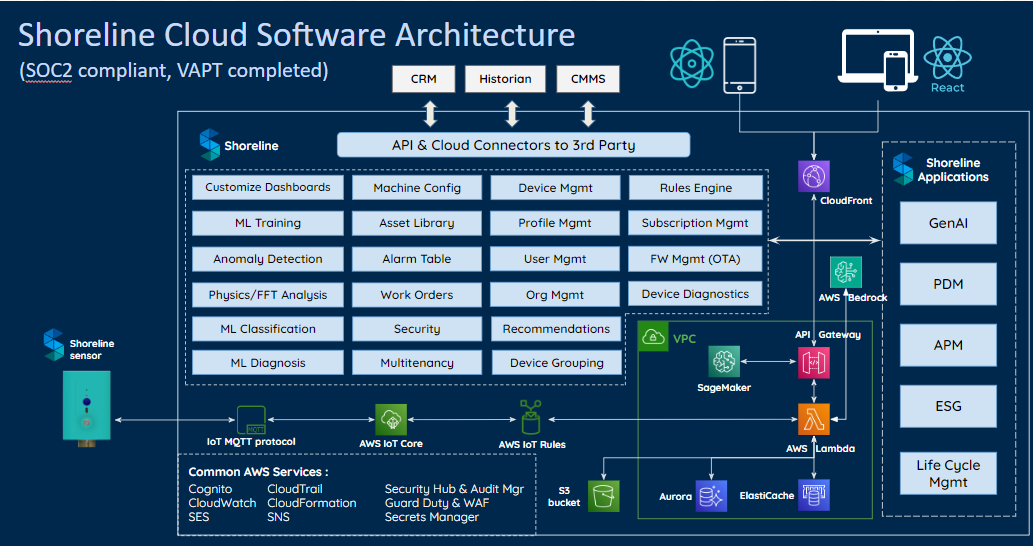Click the AWS IoT Core icon
This screenshot has width=1033, height=546.
391,420
